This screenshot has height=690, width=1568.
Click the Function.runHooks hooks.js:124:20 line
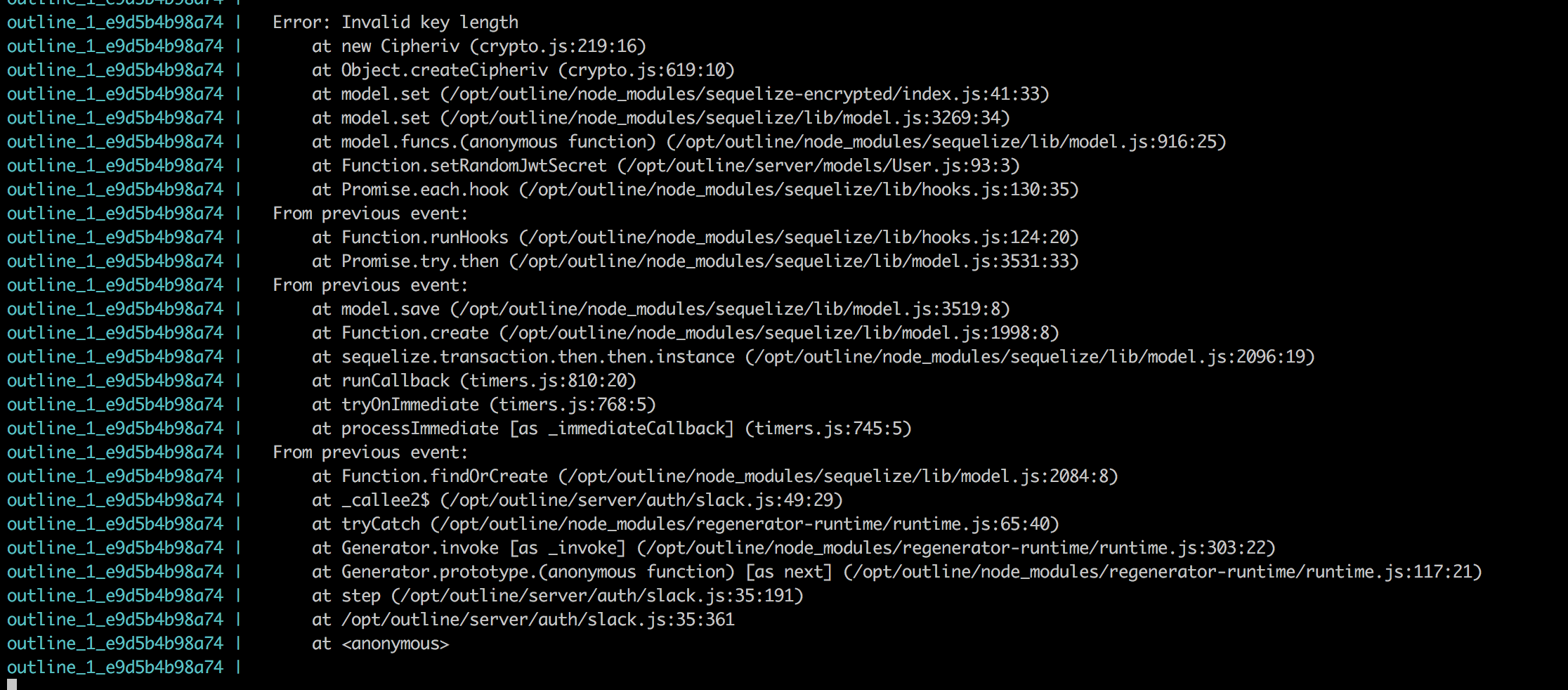695,237
